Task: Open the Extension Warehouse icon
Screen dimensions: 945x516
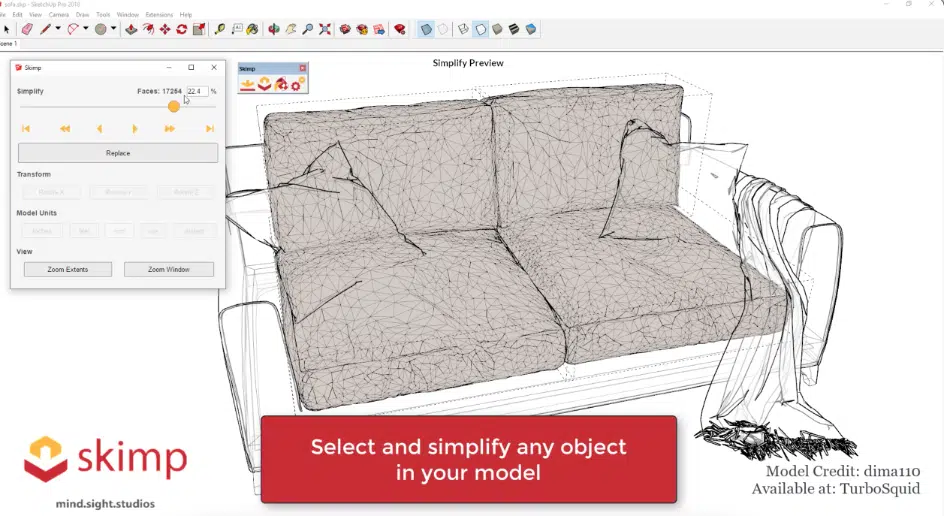Action: 362,29
